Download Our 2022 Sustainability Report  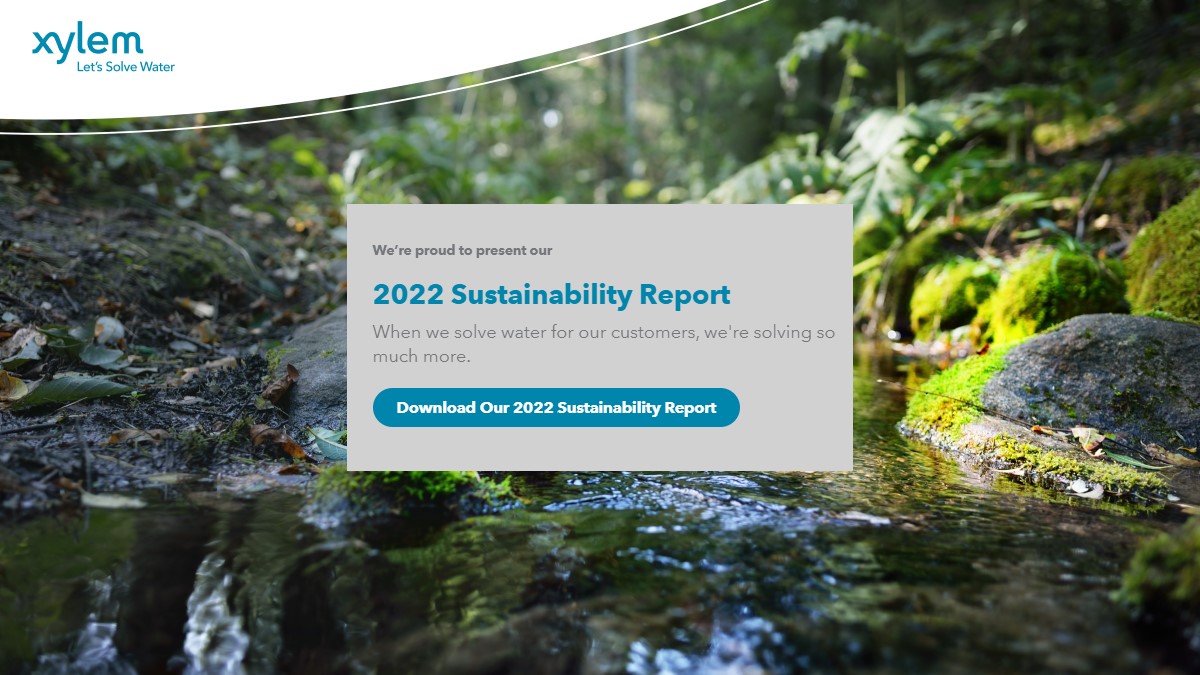click(556, 408)
